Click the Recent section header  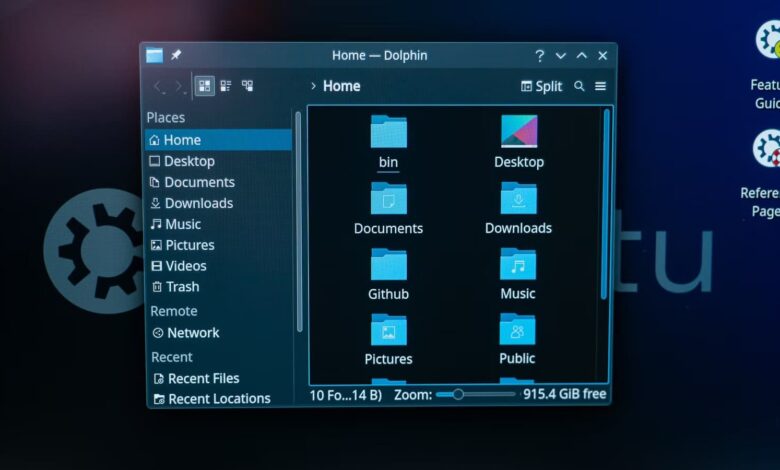[x=172, y=357]
